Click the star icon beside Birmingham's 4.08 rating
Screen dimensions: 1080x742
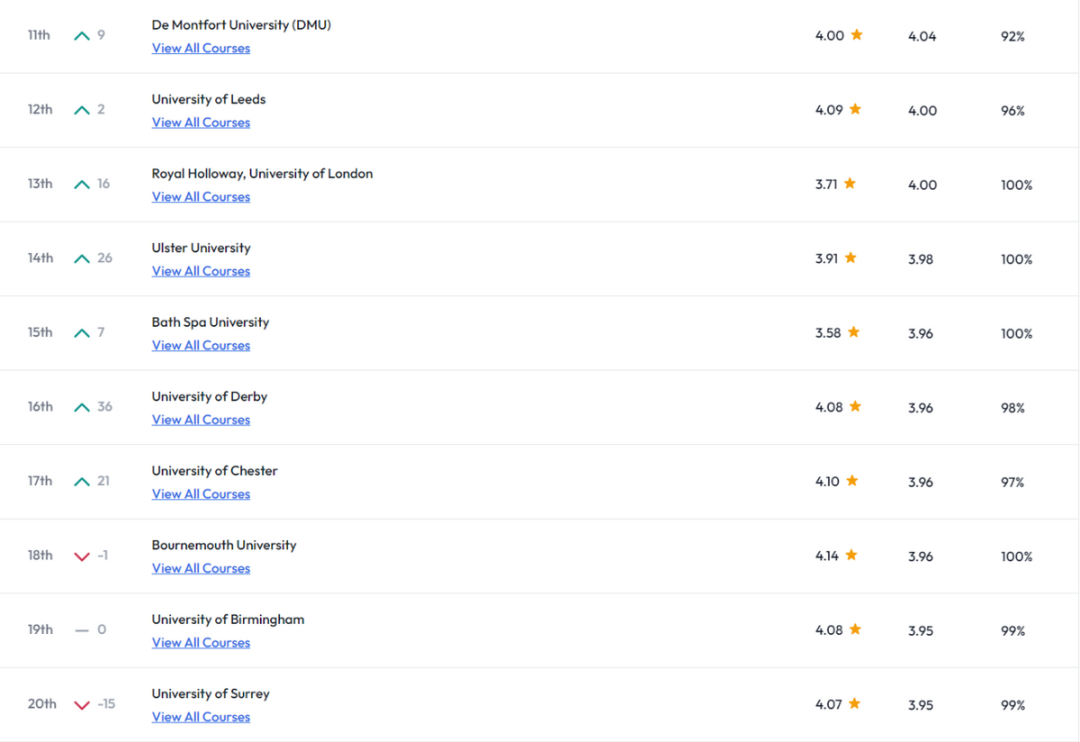tap(855, 630)
